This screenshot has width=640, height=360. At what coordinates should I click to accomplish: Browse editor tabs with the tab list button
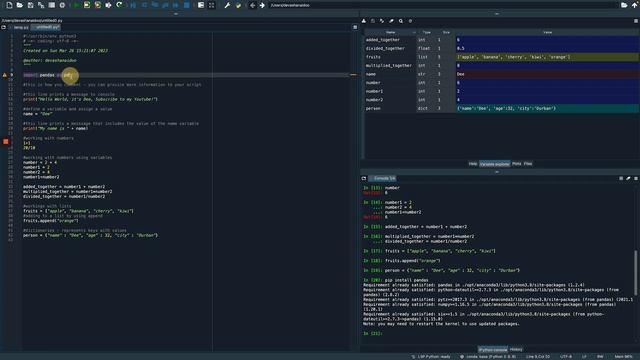click(4, 27)
